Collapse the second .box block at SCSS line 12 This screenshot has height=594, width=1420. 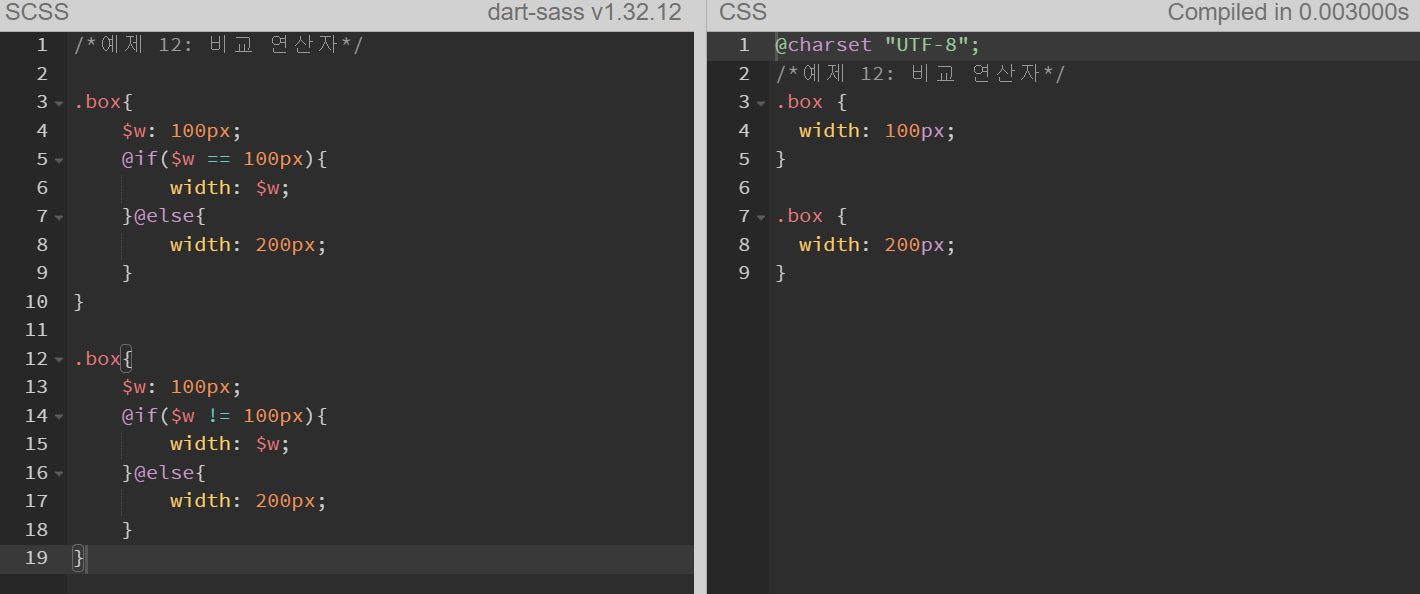click(59, 359)
